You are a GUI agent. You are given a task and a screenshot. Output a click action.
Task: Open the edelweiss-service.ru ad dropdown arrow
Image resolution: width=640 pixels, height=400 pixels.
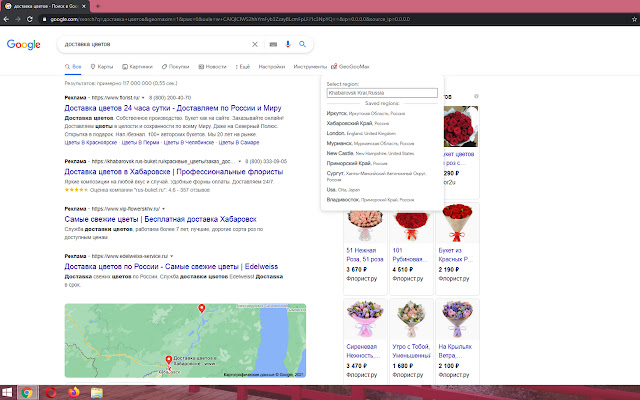pyautogui.click(x=171, y=256)
